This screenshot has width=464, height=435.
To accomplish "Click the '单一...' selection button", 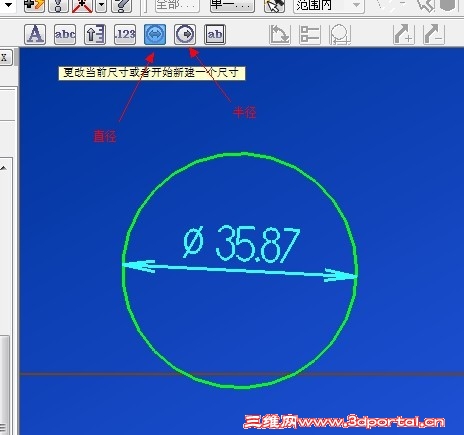I will (233, 6).
